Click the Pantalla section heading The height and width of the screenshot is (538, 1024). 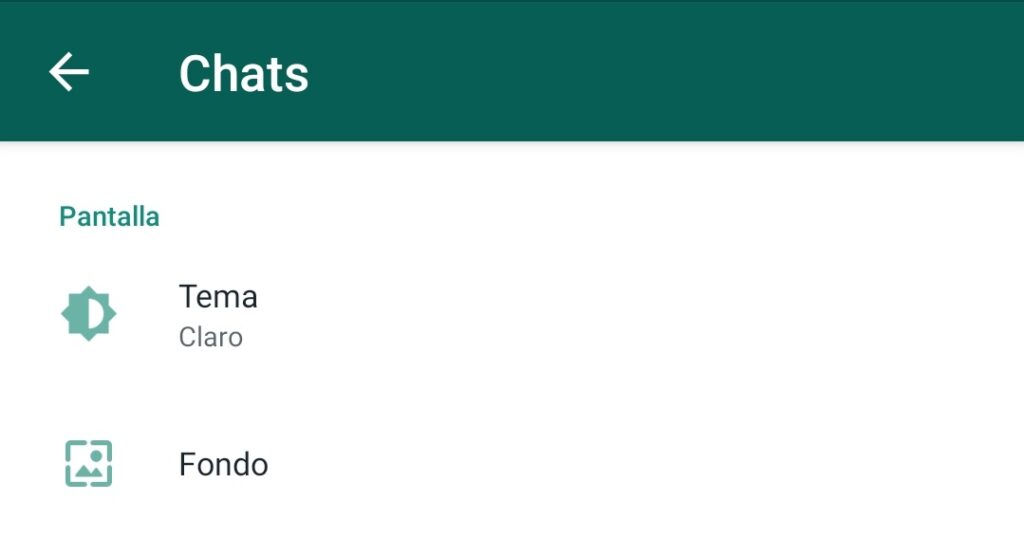109,217
